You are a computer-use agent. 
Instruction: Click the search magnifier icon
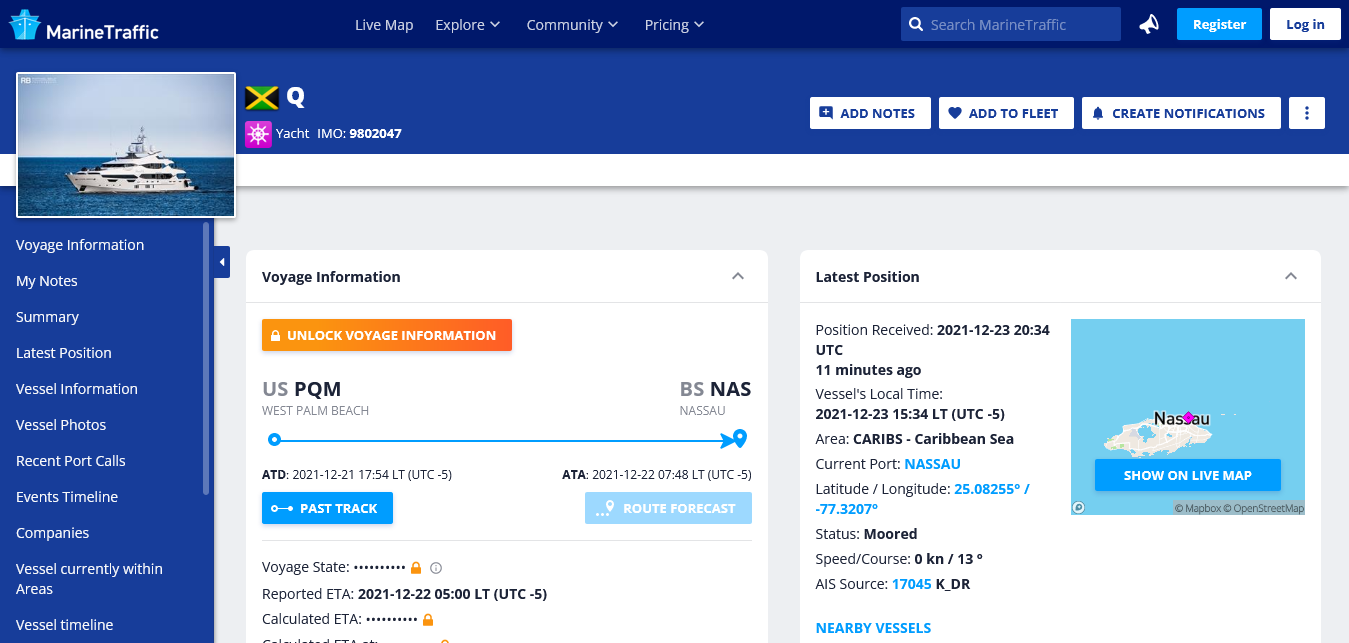916,25
